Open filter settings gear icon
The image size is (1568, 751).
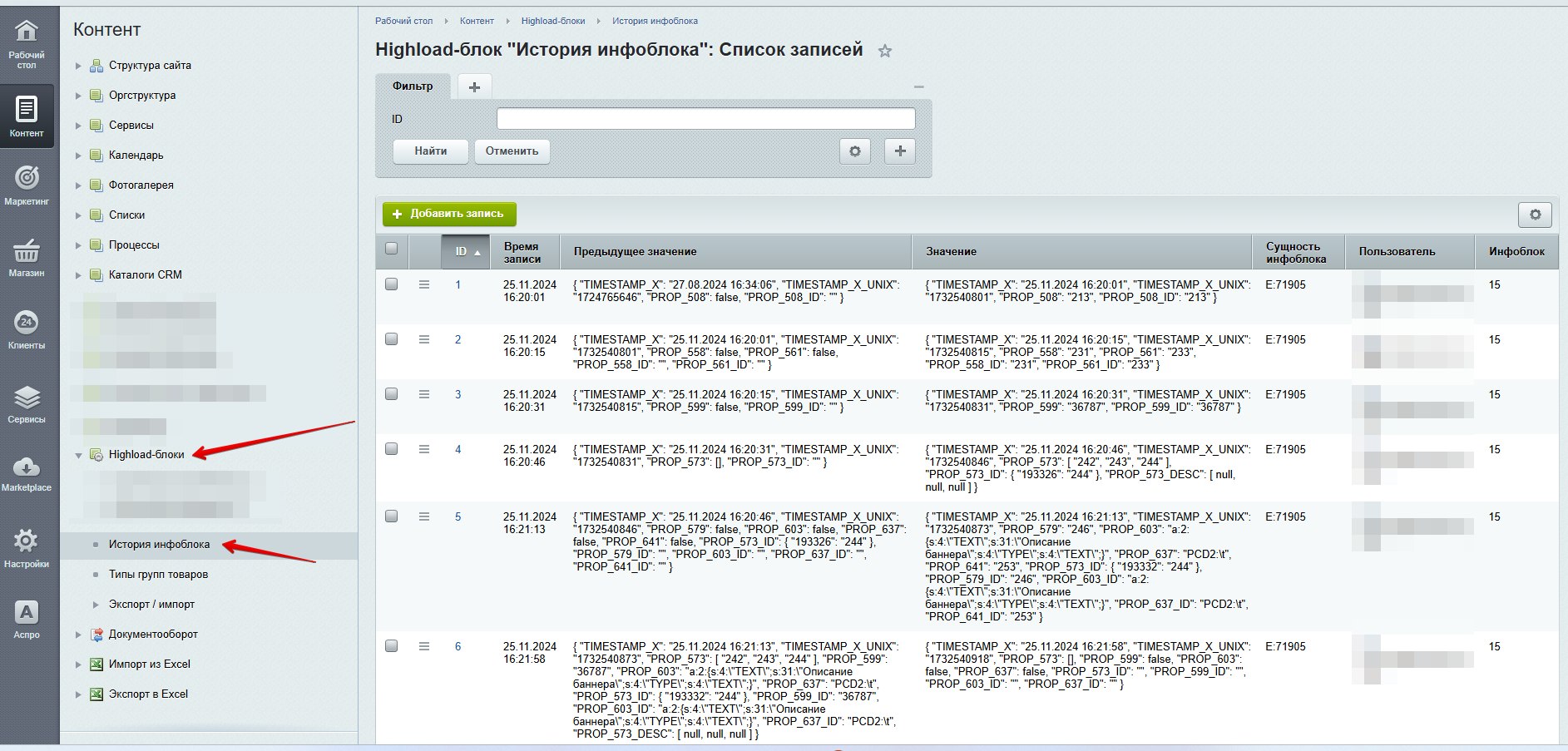click(854, 151)
